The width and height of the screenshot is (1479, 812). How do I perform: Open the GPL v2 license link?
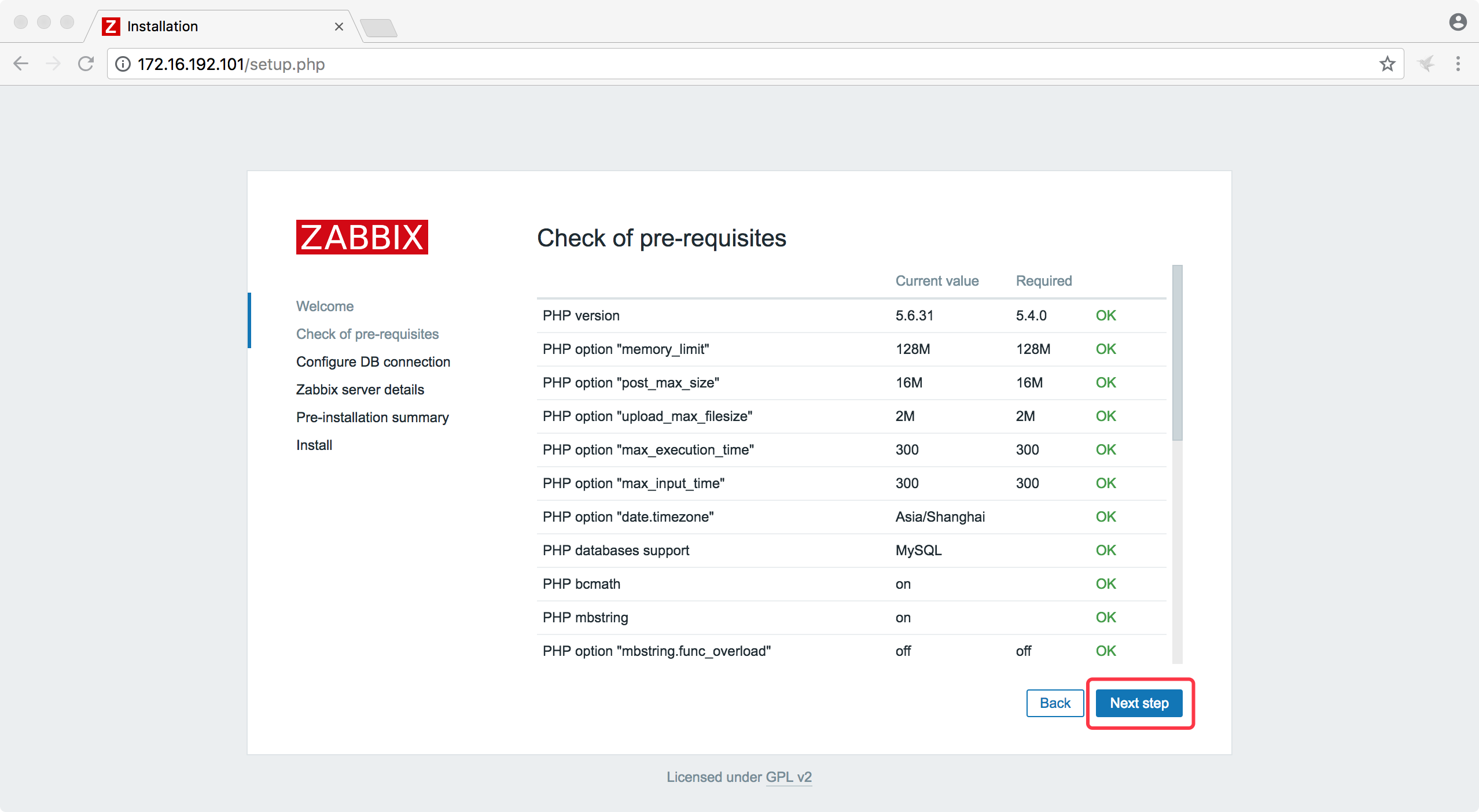(789, 777)
